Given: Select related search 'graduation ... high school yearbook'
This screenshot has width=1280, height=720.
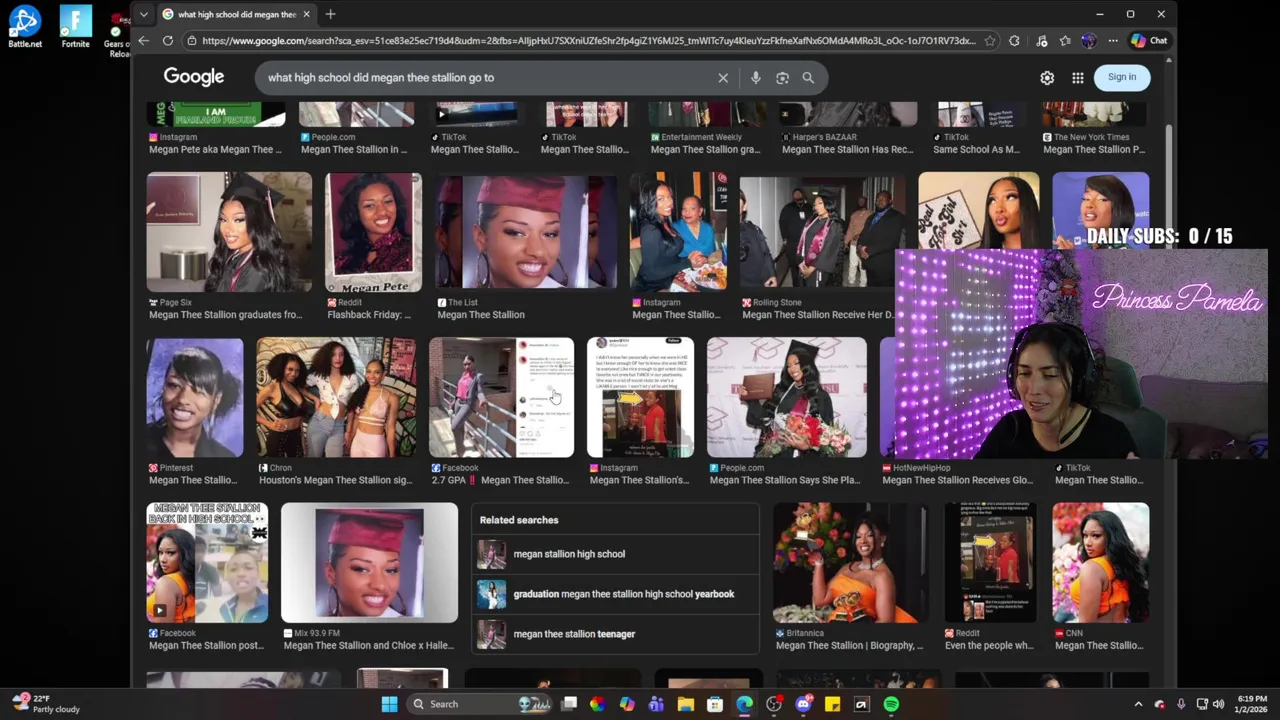Looking at the screenshot, I should (615, 594).
